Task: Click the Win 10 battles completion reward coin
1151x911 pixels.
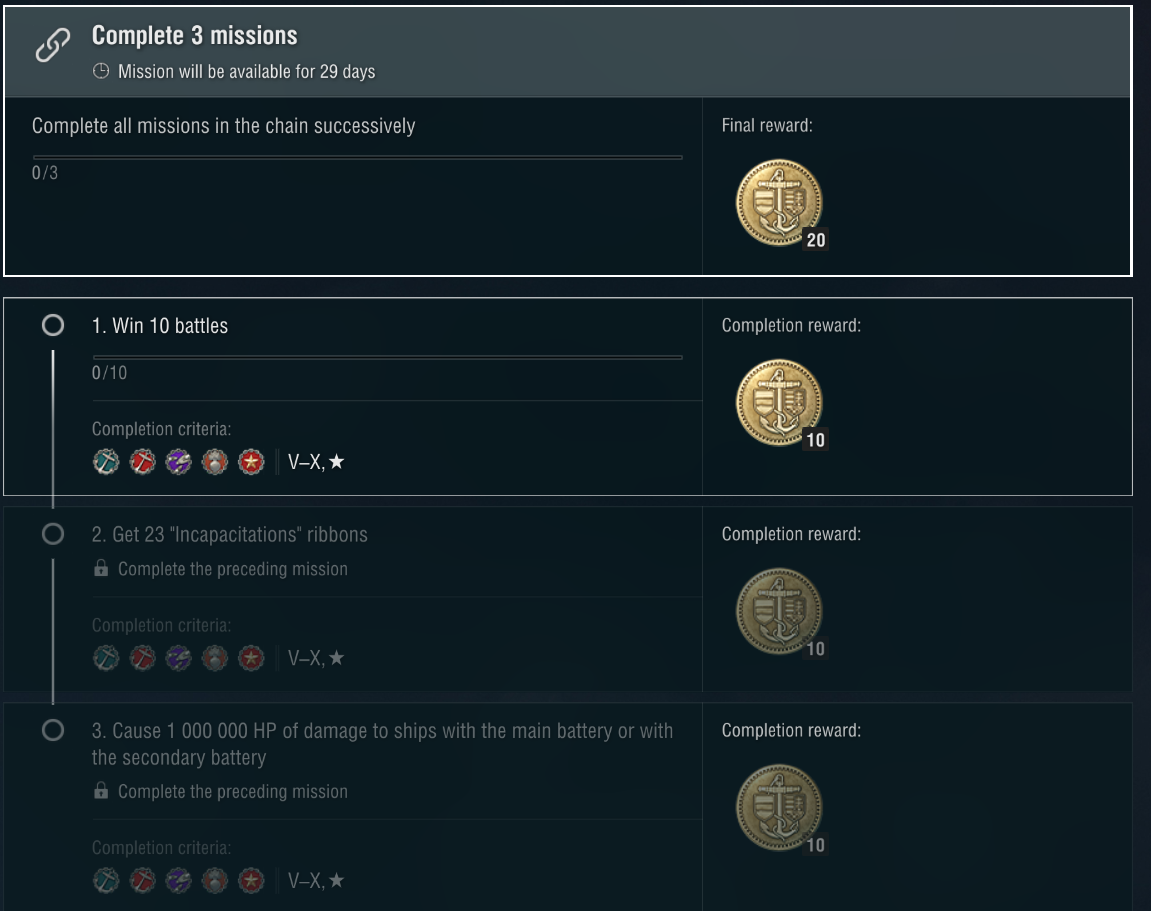Action: click(779, 403)
